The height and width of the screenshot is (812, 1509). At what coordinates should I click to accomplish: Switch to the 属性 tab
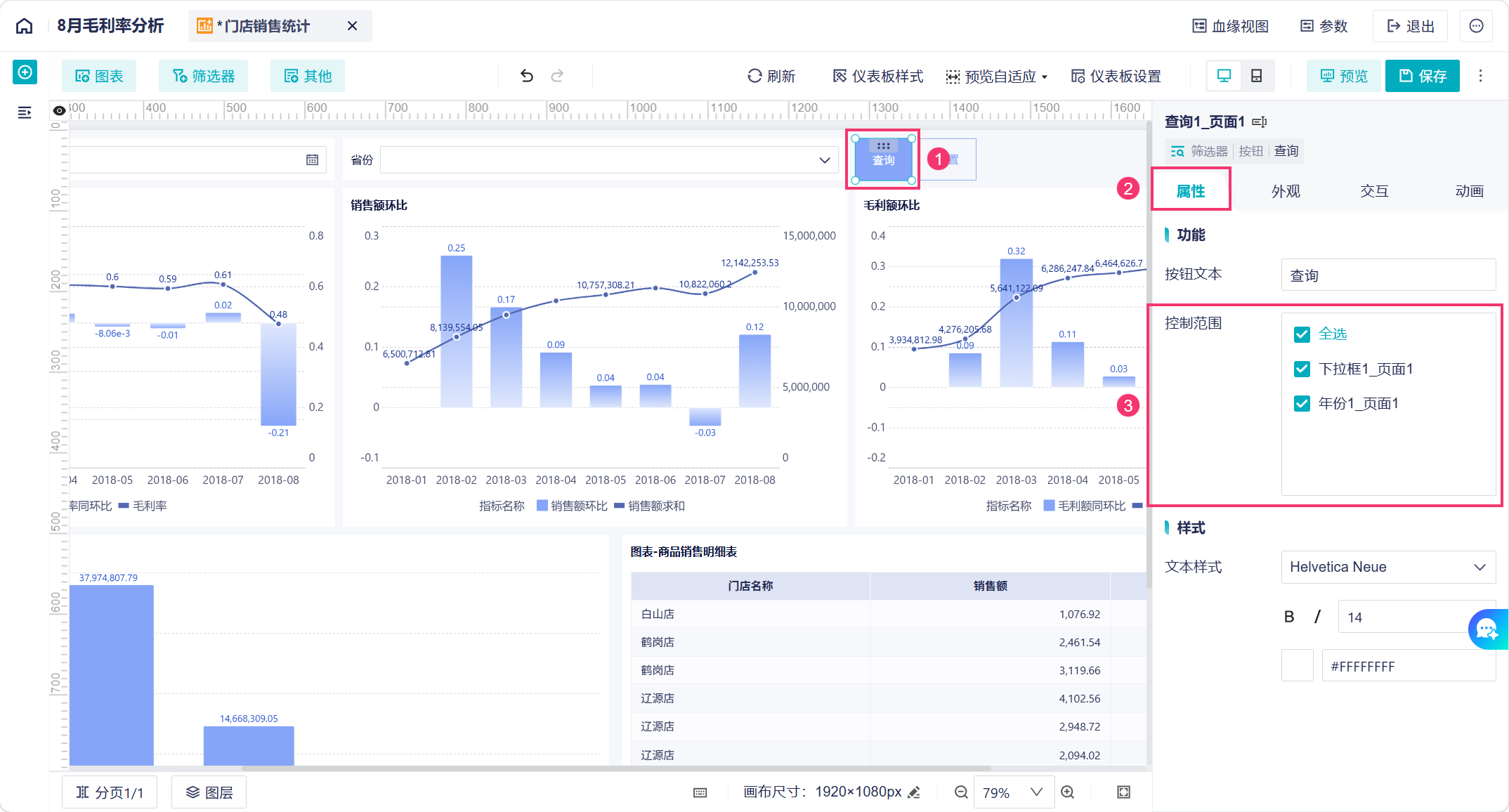point(1191,191)
